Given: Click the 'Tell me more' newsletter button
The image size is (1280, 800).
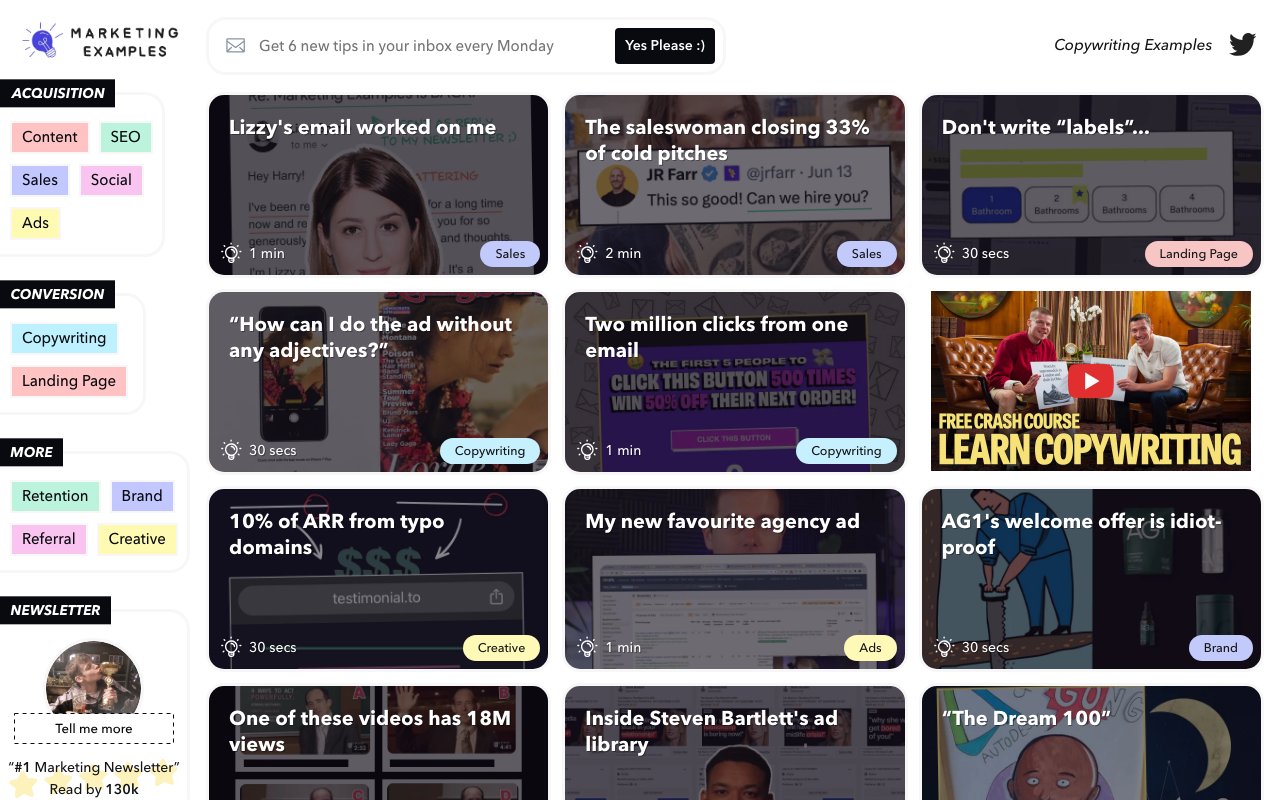Looking at the screenshot, I should pos(94,729).
